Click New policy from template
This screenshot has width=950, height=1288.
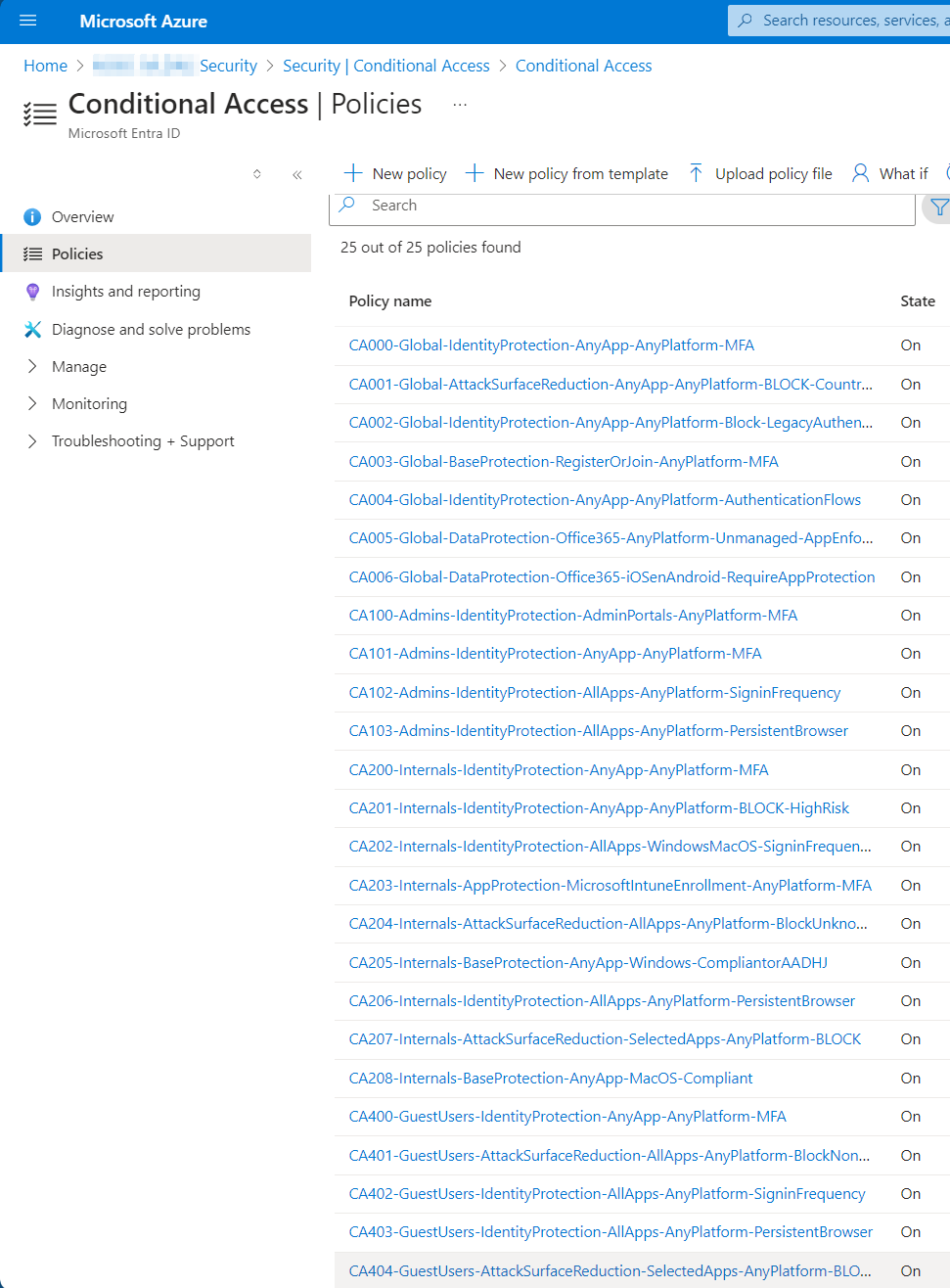[566, 173]
